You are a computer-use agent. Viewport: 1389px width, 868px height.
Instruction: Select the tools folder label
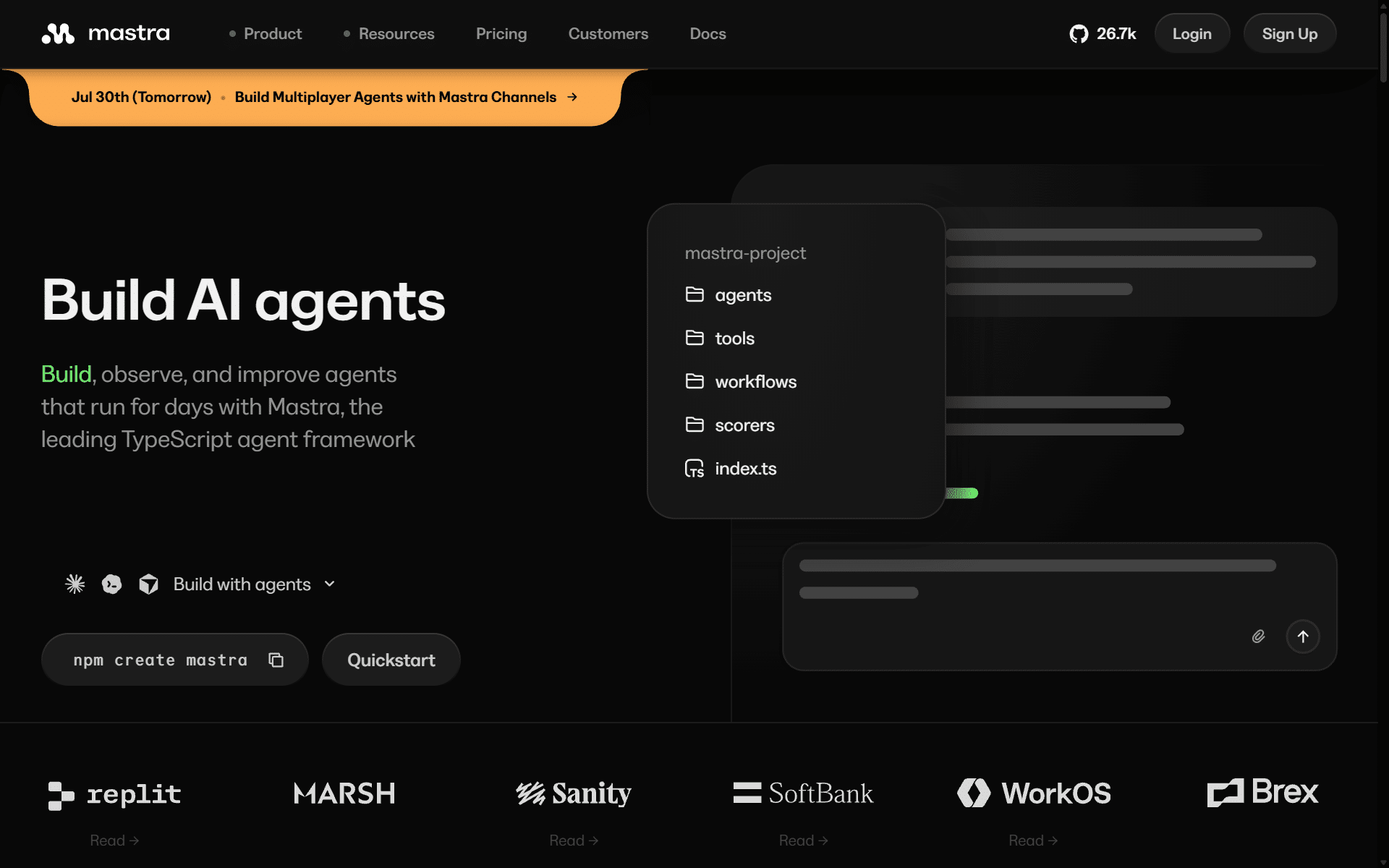click(734, 339)
